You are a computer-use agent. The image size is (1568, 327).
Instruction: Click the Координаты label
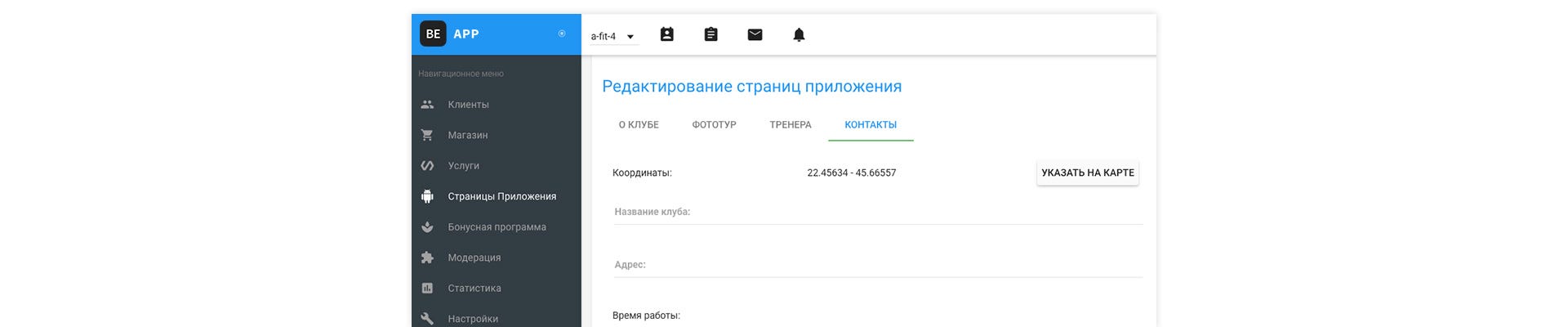(642, 172)
